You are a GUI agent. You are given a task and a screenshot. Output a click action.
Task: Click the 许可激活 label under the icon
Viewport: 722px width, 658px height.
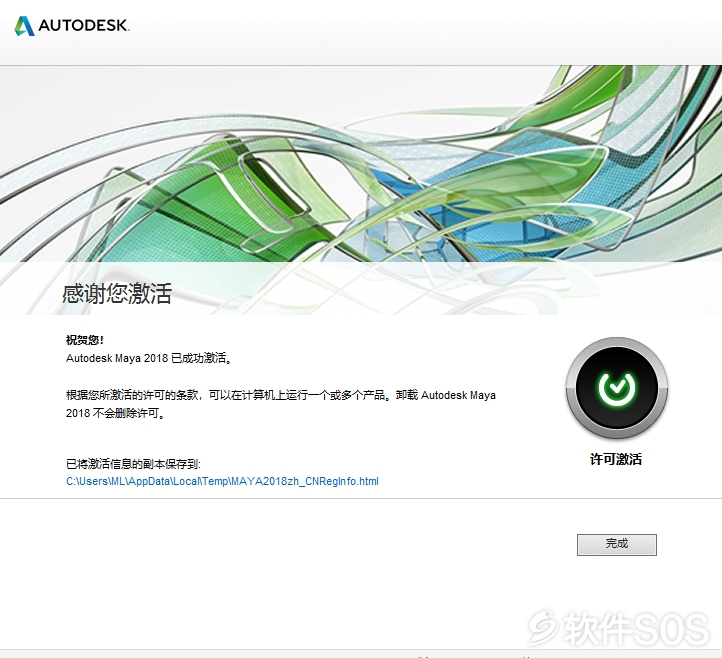click(616, 459)
